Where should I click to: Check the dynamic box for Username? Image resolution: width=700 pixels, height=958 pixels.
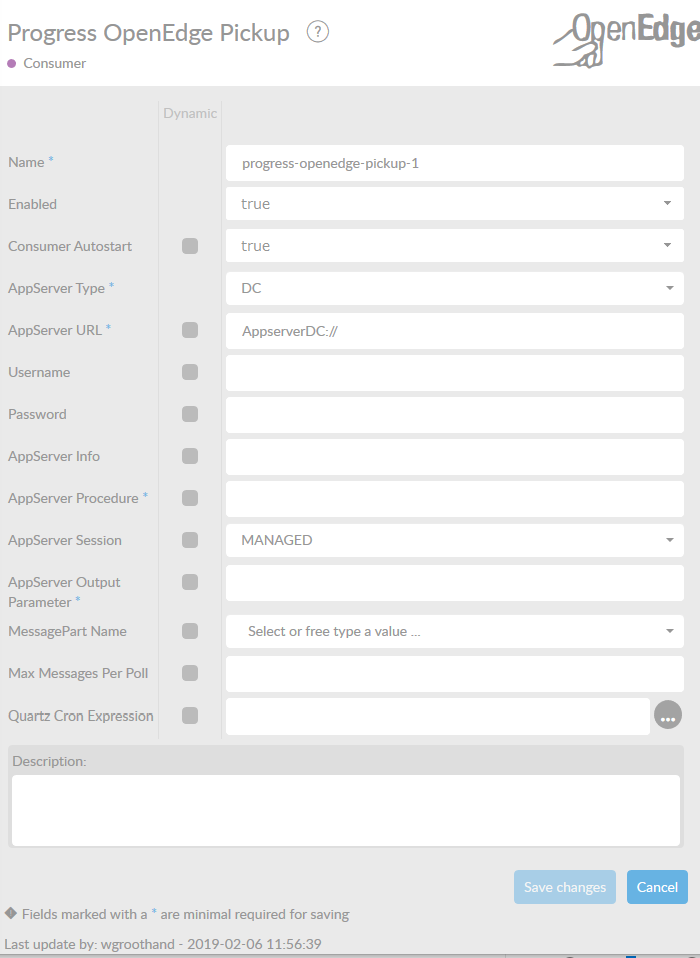coord(190,372)
